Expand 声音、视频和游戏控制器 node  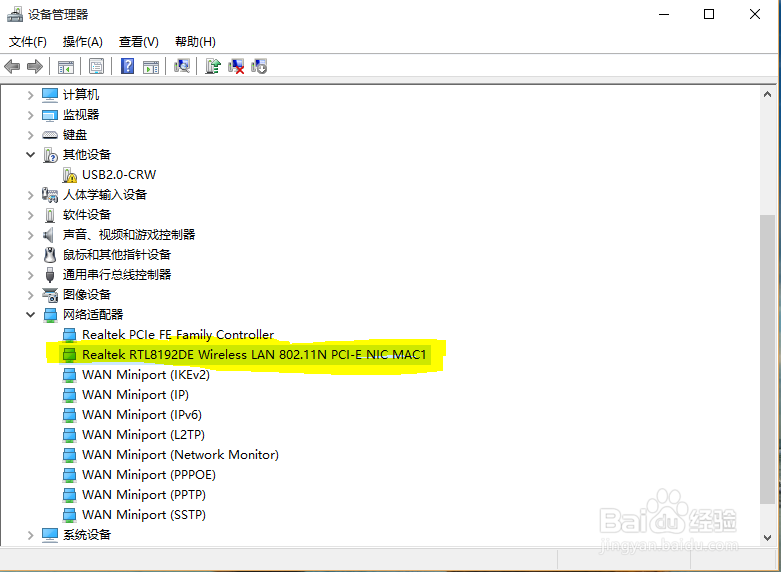point(30,235)
